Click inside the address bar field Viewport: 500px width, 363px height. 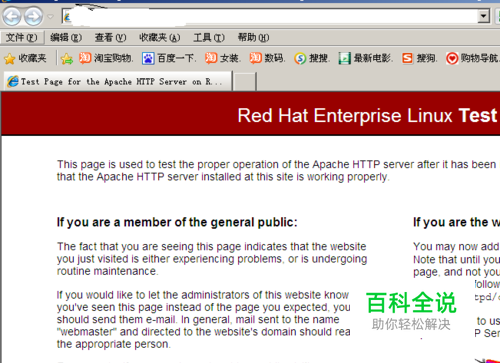tap(275, 16)
